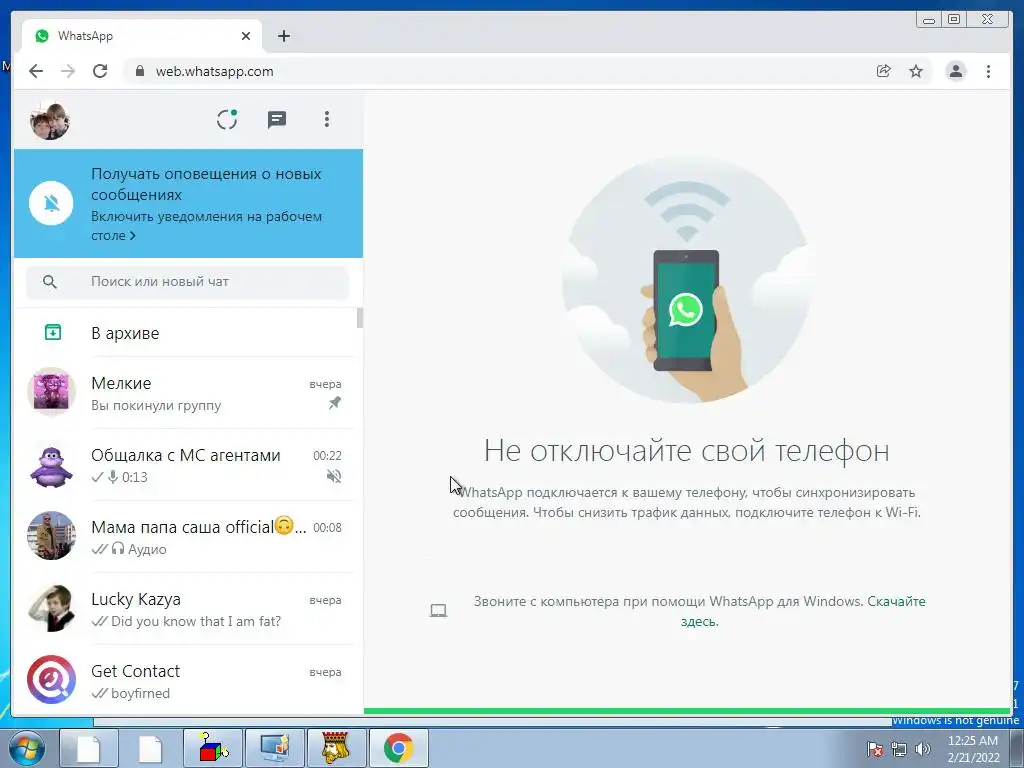1024x768 pixels.
Task: Select the WhatsApp browser tab
Action: (142, 36)
